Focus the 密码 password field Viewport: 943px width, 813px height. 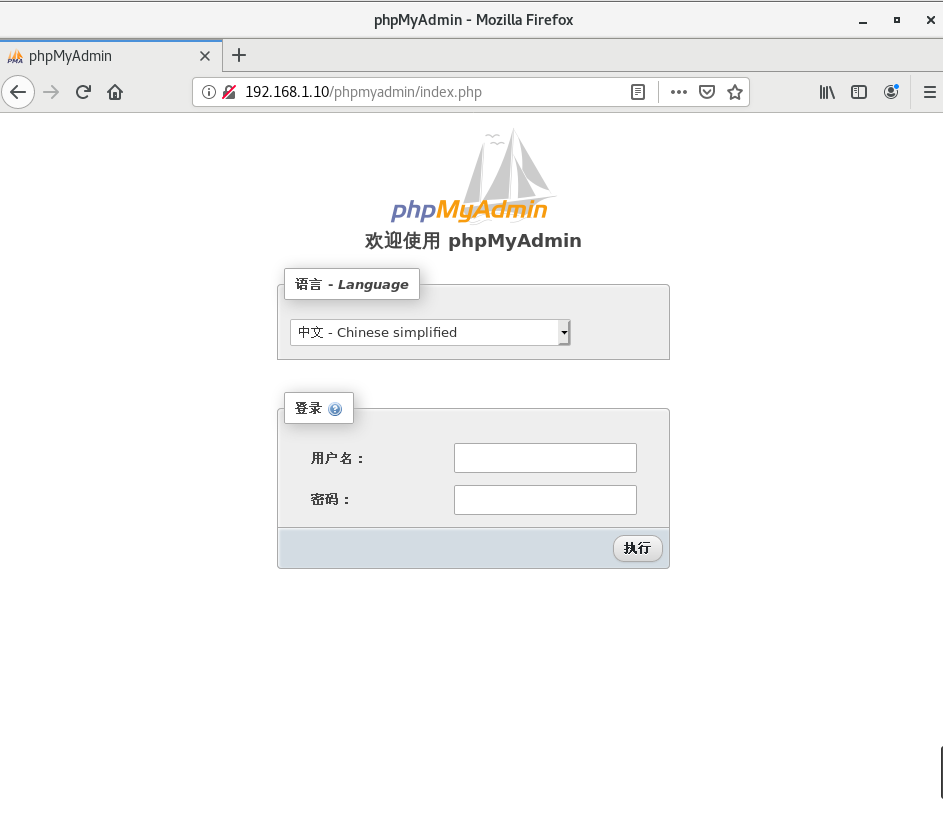pos(545,500)
